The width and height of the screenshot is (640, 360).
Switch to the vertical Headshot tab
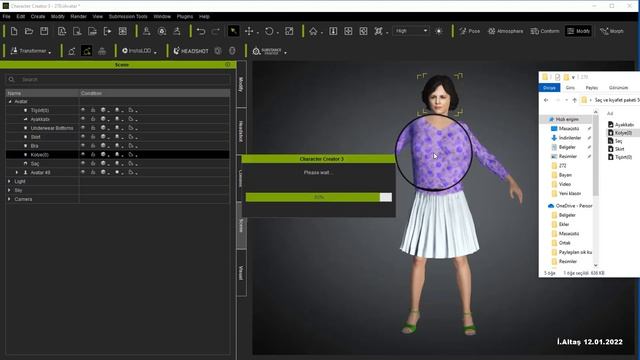(x=241, y=131)
